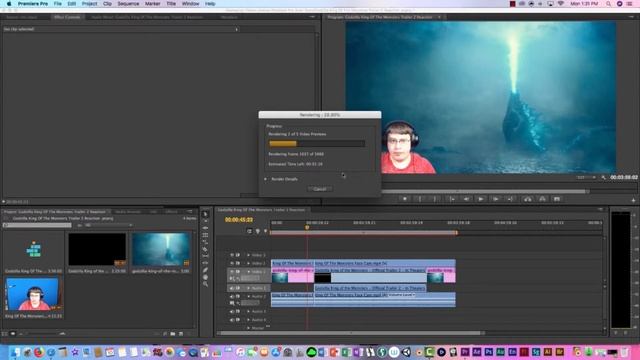Open the File menu

click(58, 4)
